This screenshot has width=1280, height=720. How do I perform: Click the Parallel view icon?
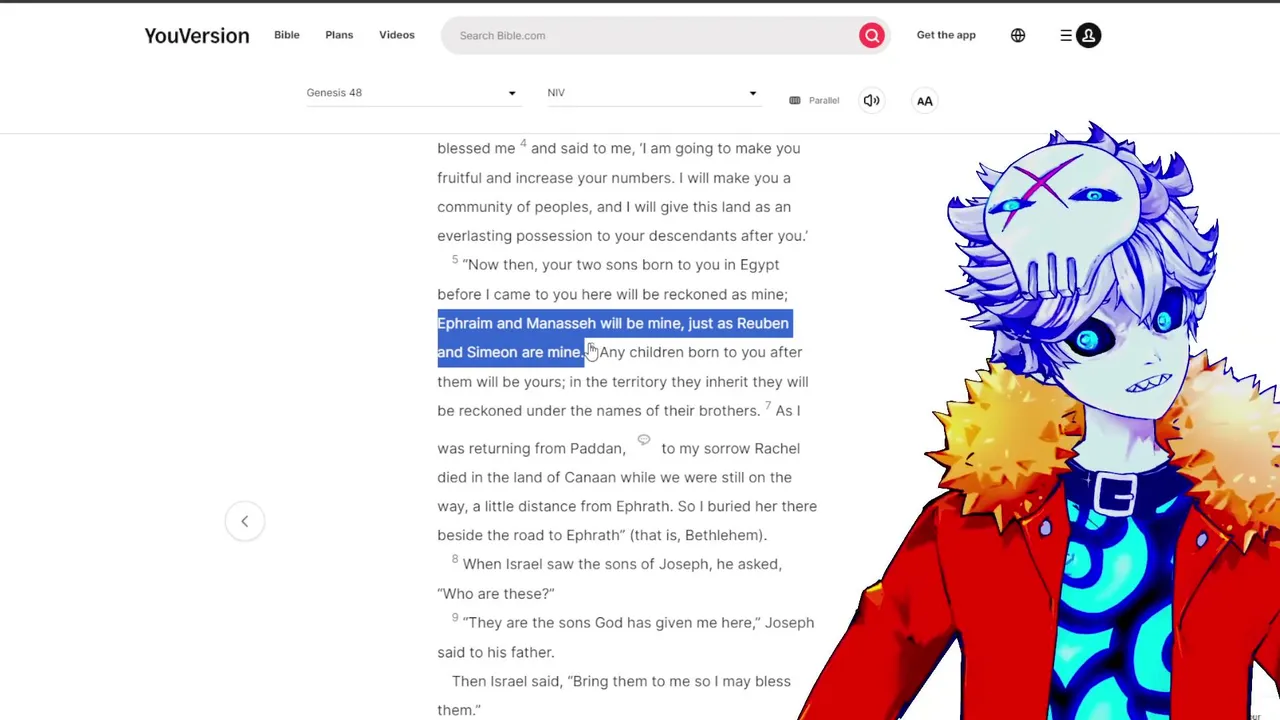tap(795, 100)
